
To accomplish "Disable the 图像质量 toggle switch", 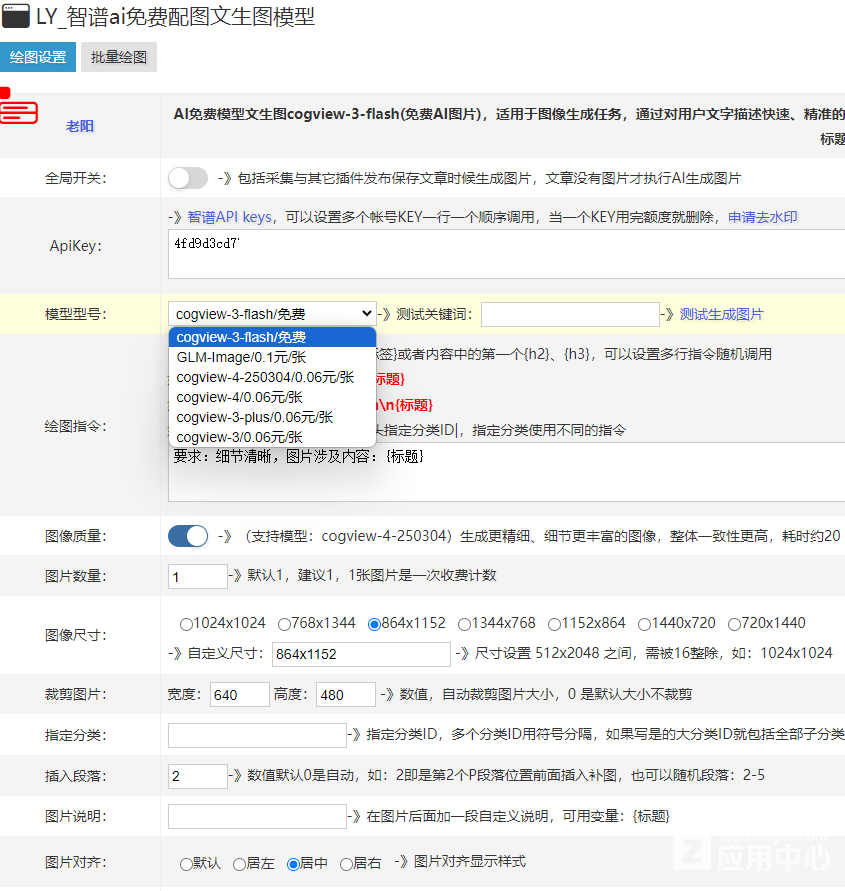I will (187, 536).
